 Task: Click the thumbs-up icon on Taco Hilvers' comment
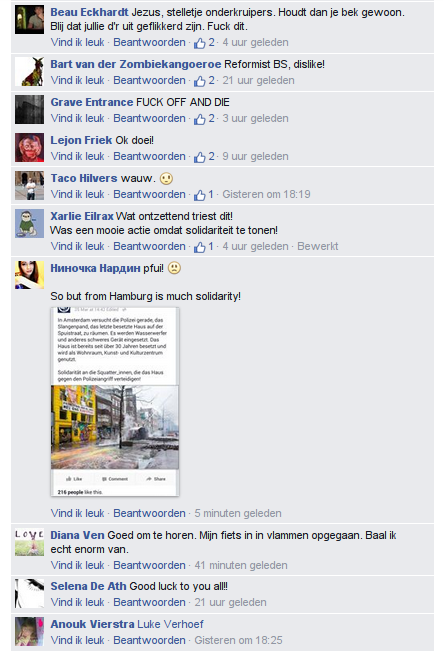point(200,195)
